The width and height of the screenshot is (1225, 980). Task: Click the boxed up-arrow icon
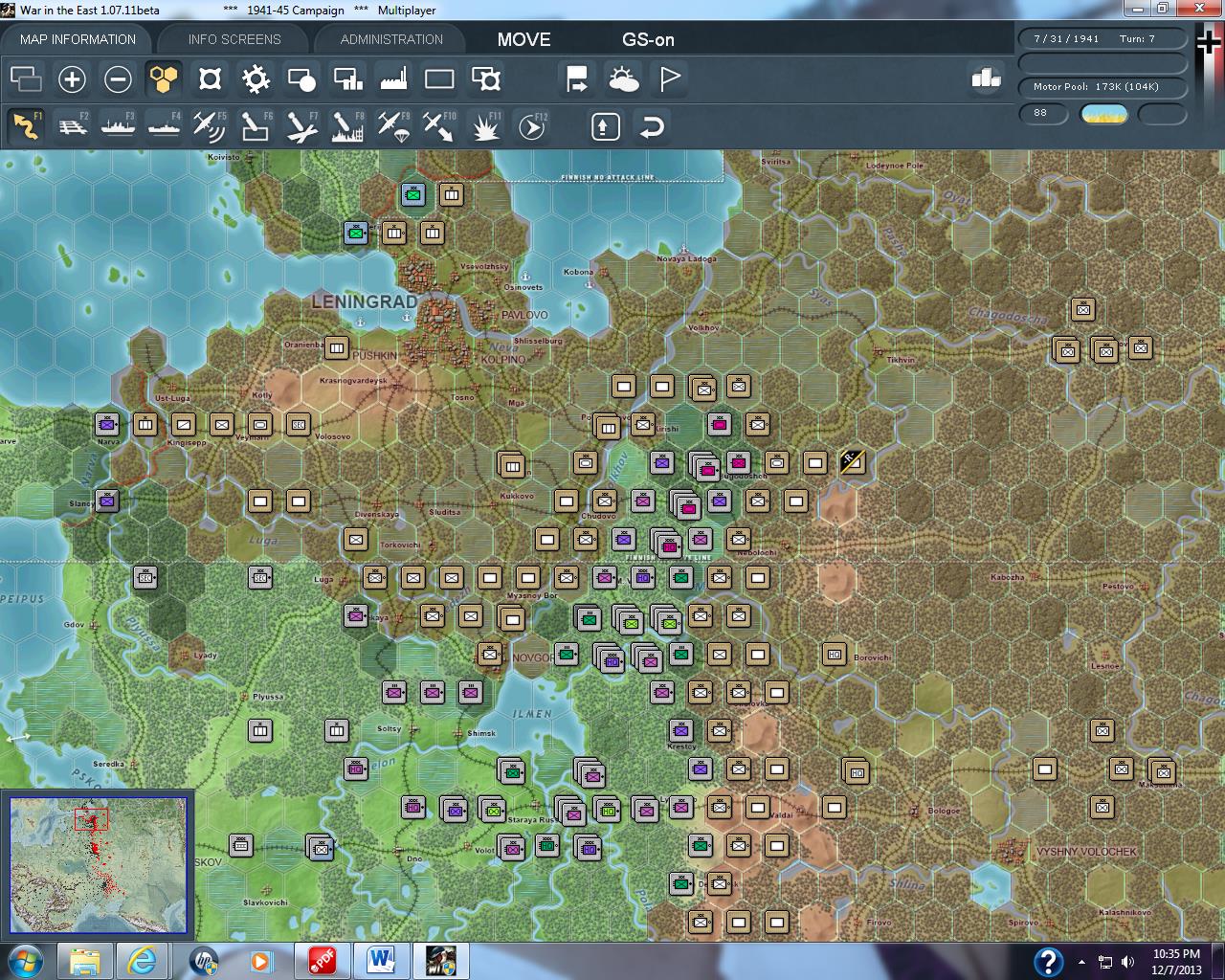coord(606,126)
